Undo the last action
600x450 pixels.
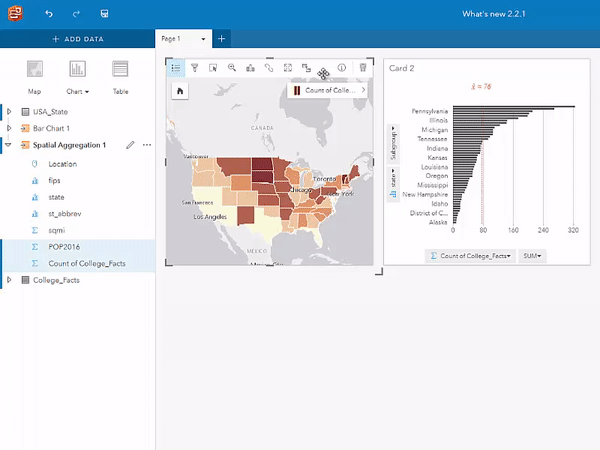tap(49, 14)
